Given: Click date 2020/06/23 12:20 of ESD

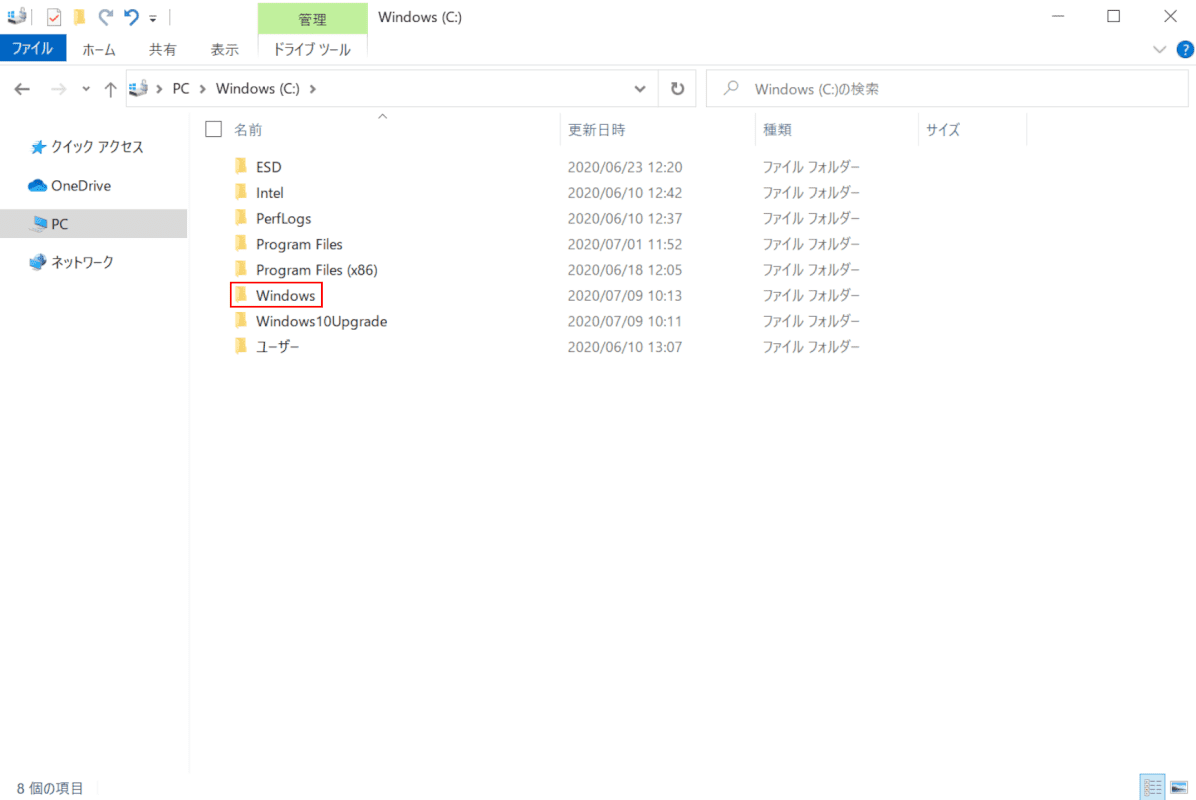Looking at the screenshot, I should coord(625,167).
